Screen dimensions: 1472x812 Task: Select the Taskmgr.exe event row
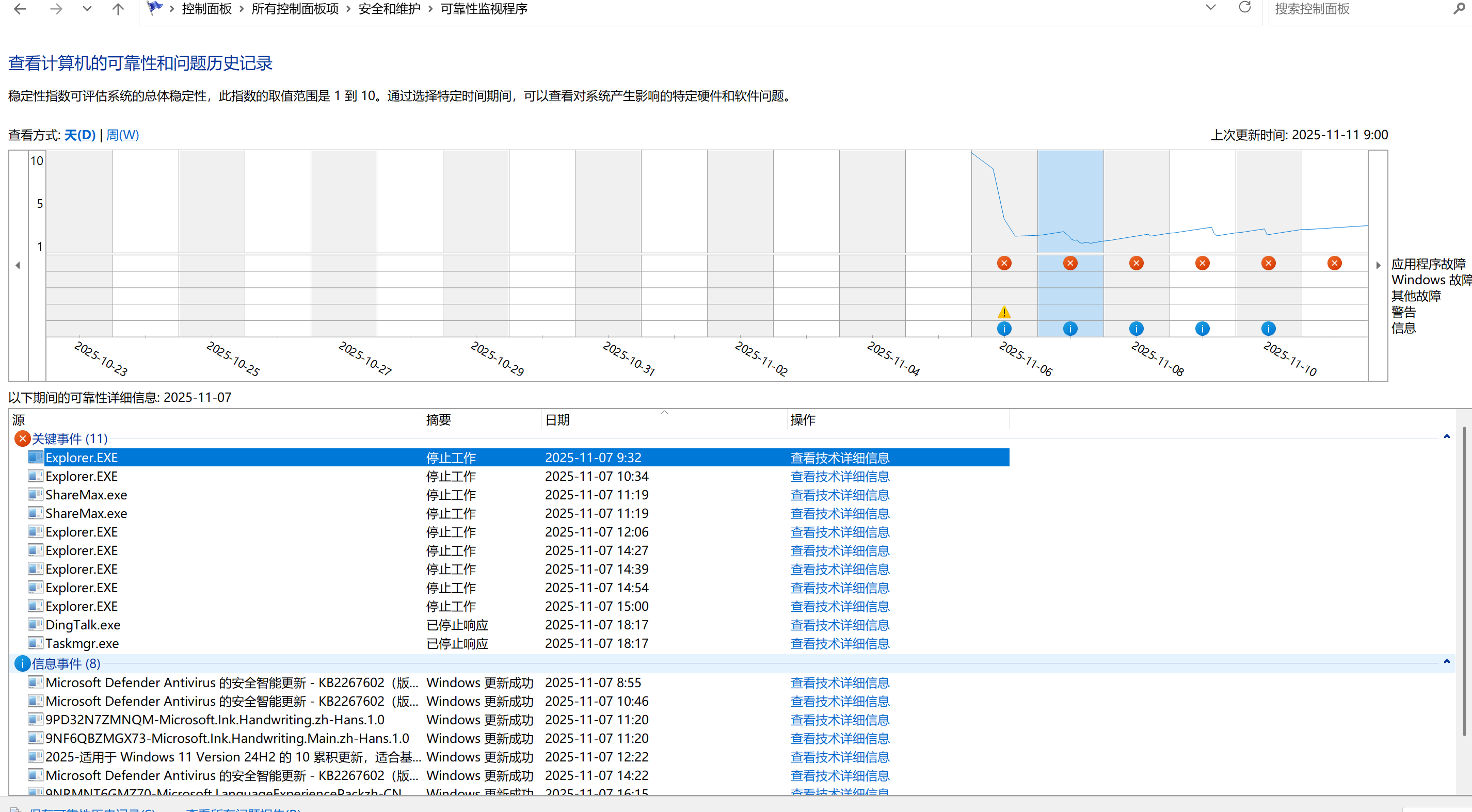point(518,643)
